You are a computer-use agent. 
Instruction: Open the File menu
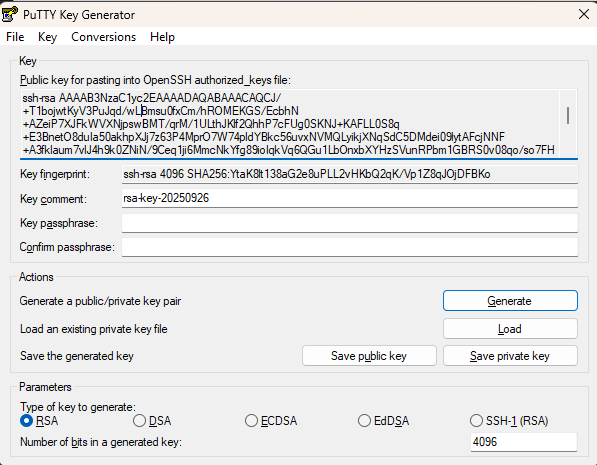15,37
